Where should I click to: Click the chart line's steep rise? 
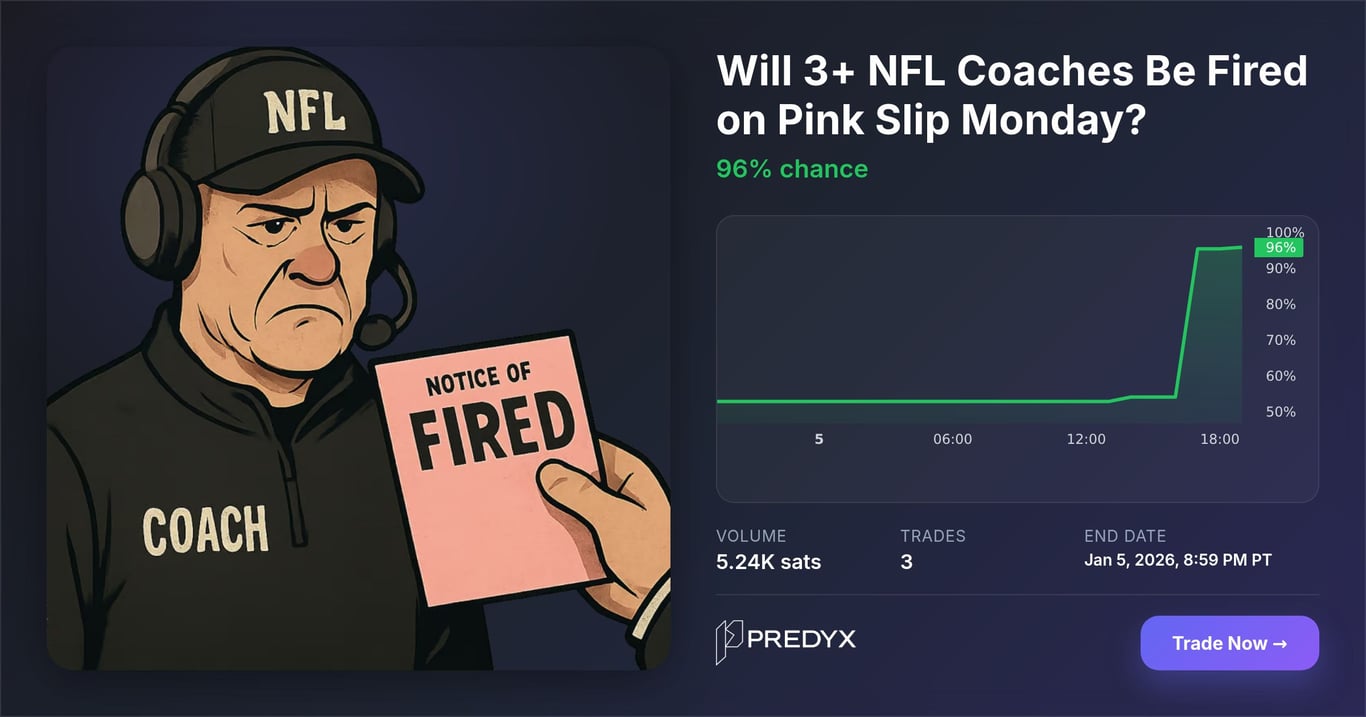(x=1186, y=320)
